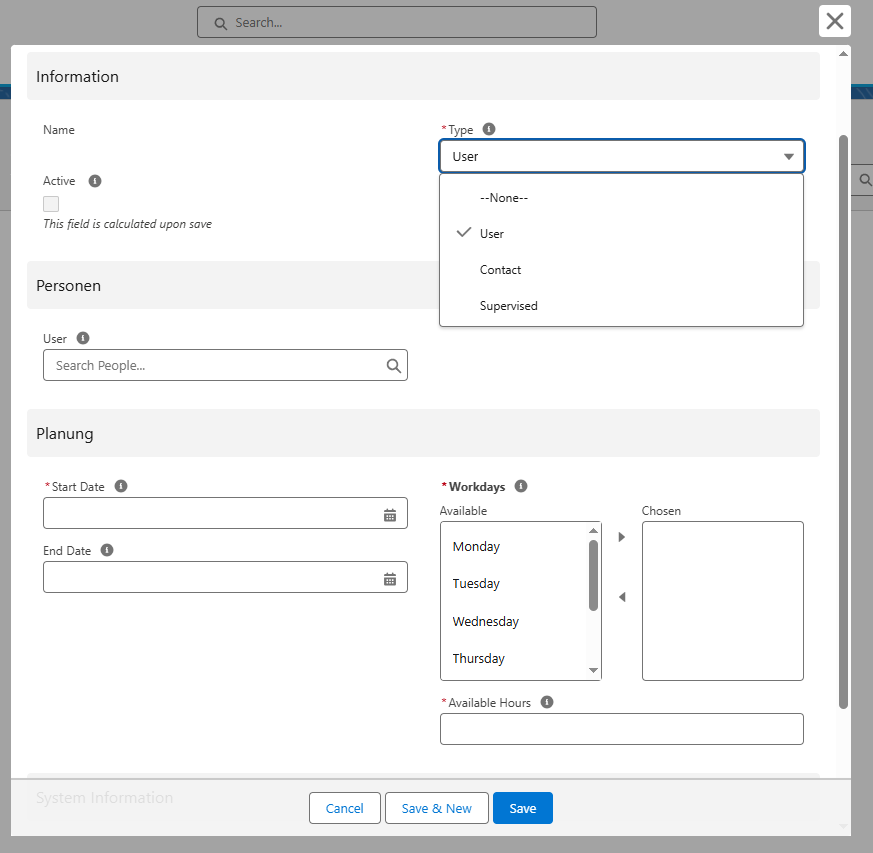Move selected workday back to Available
This screenshot has height=853, width=873.
pyautogui.click(x=622, y=597)
